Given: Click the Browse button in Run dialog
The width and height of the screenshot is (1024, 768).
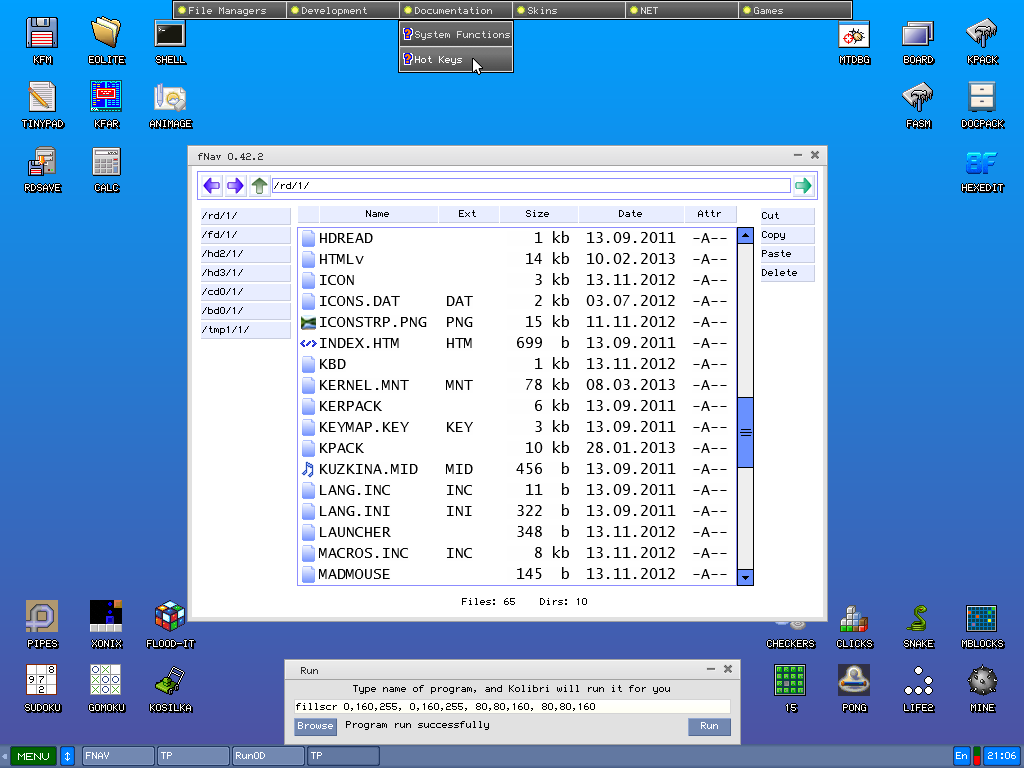Looking at the screenshot, I should click(x=315, y=726).
